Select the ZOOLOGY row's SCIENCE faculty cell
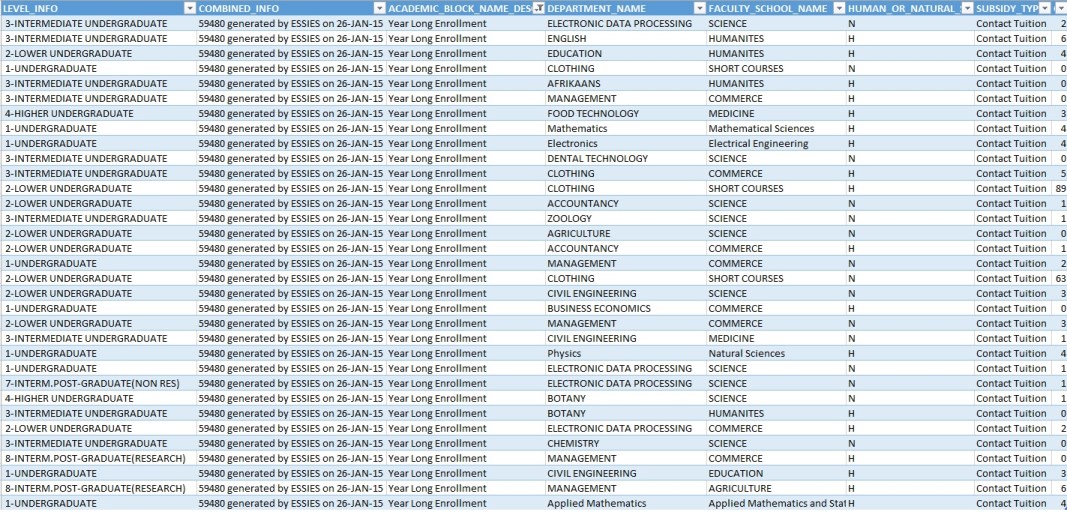This screenshot has height=512, width=1067. tap(776, 219)
